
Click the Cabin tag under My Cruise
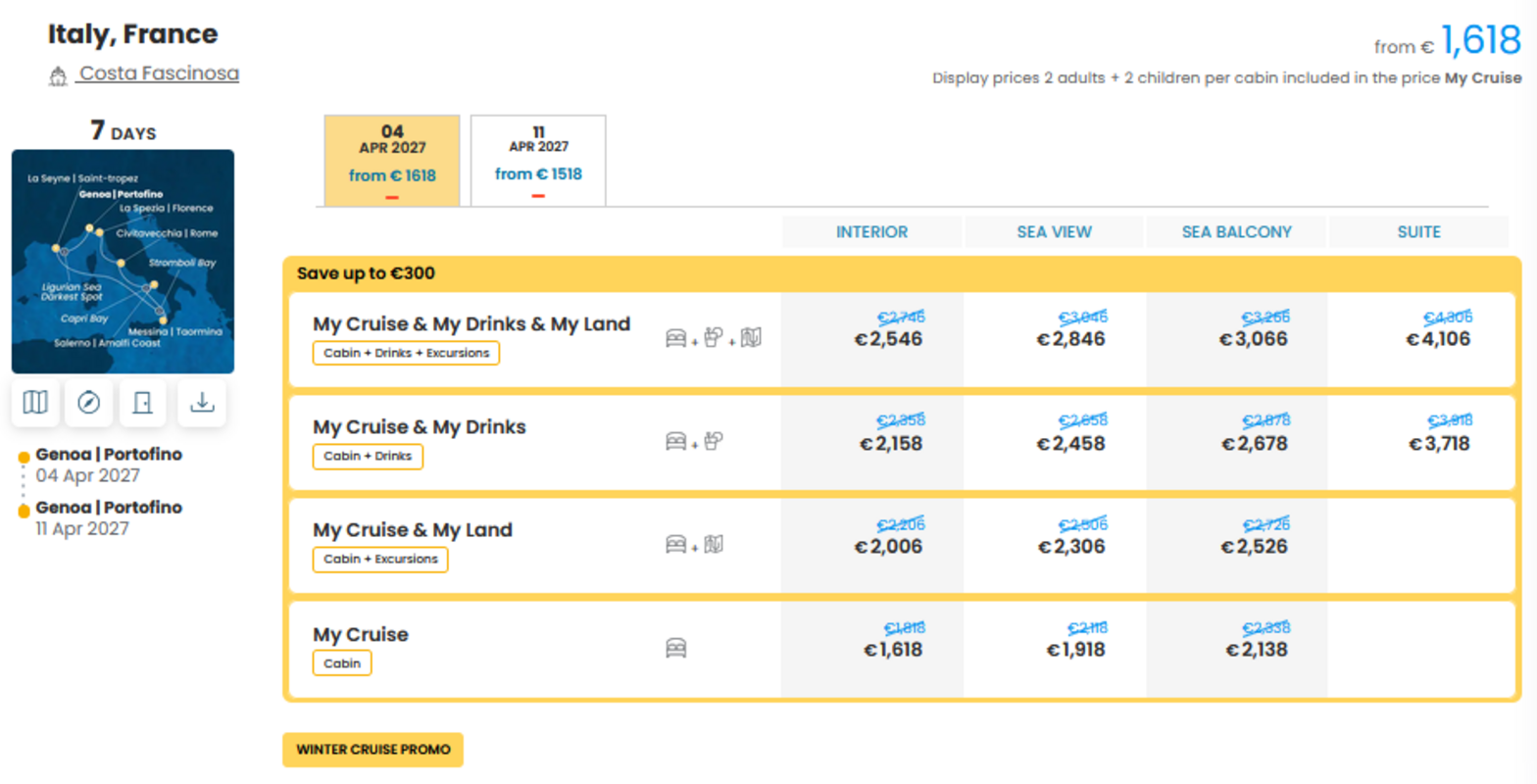(342, 663)
